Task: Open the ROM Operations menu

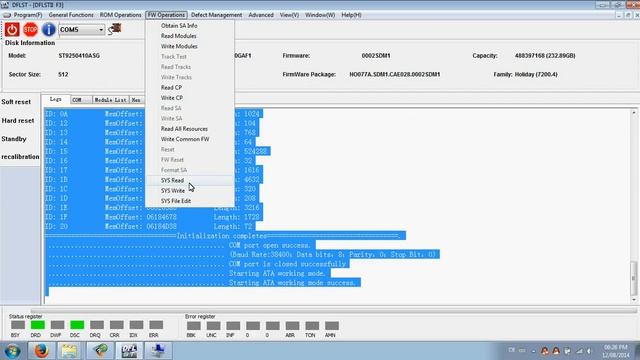Action: coord(120,15)
